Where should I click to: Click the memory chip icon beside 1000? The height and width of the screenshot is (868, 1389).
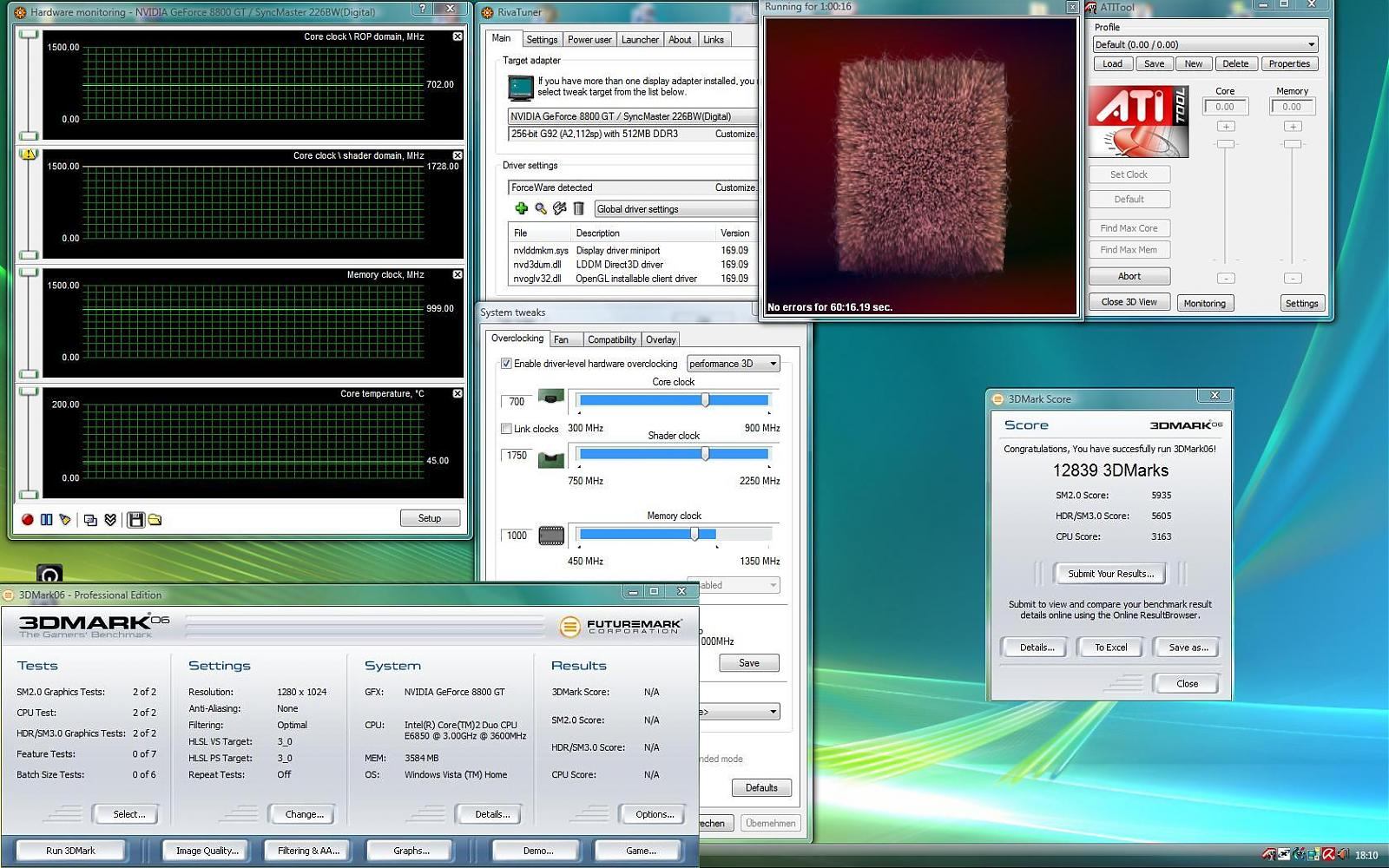(x=551, y=536)
